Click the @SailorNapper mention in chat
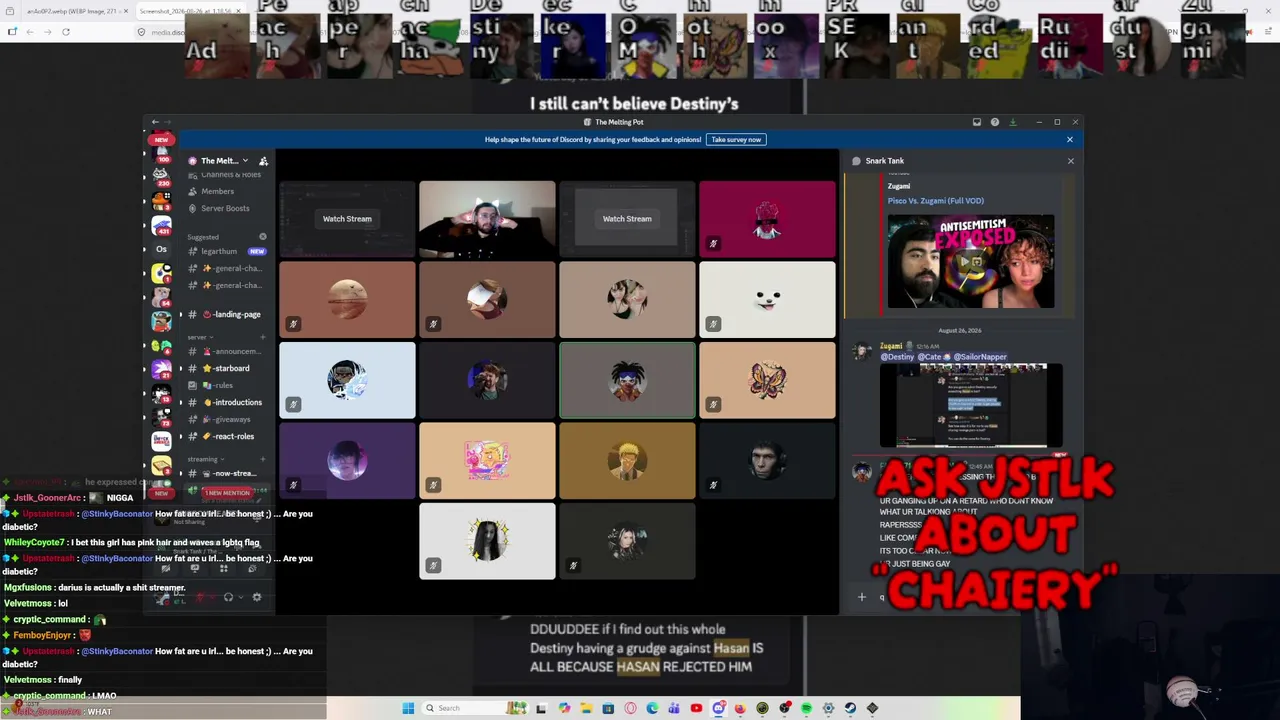 pos(980,357)
